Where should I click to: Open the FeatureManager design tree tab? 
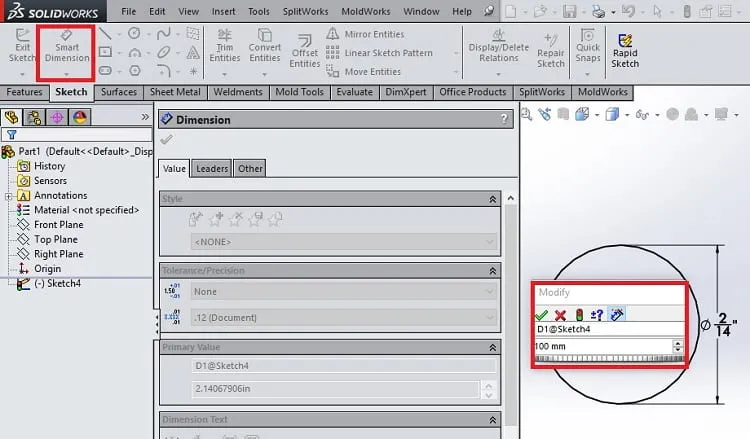tap(11, 117)
